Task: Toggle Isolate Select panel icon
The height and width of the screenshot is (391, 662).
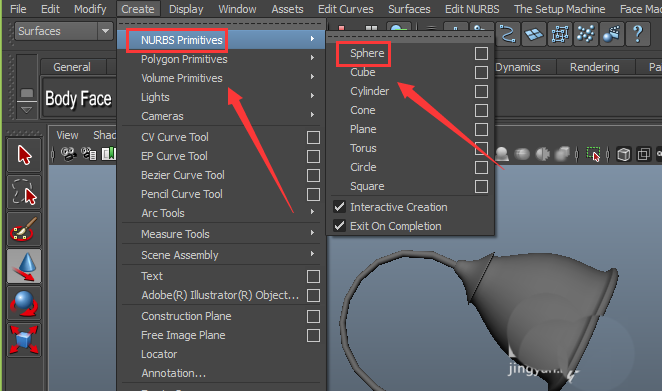Action: 594,154
